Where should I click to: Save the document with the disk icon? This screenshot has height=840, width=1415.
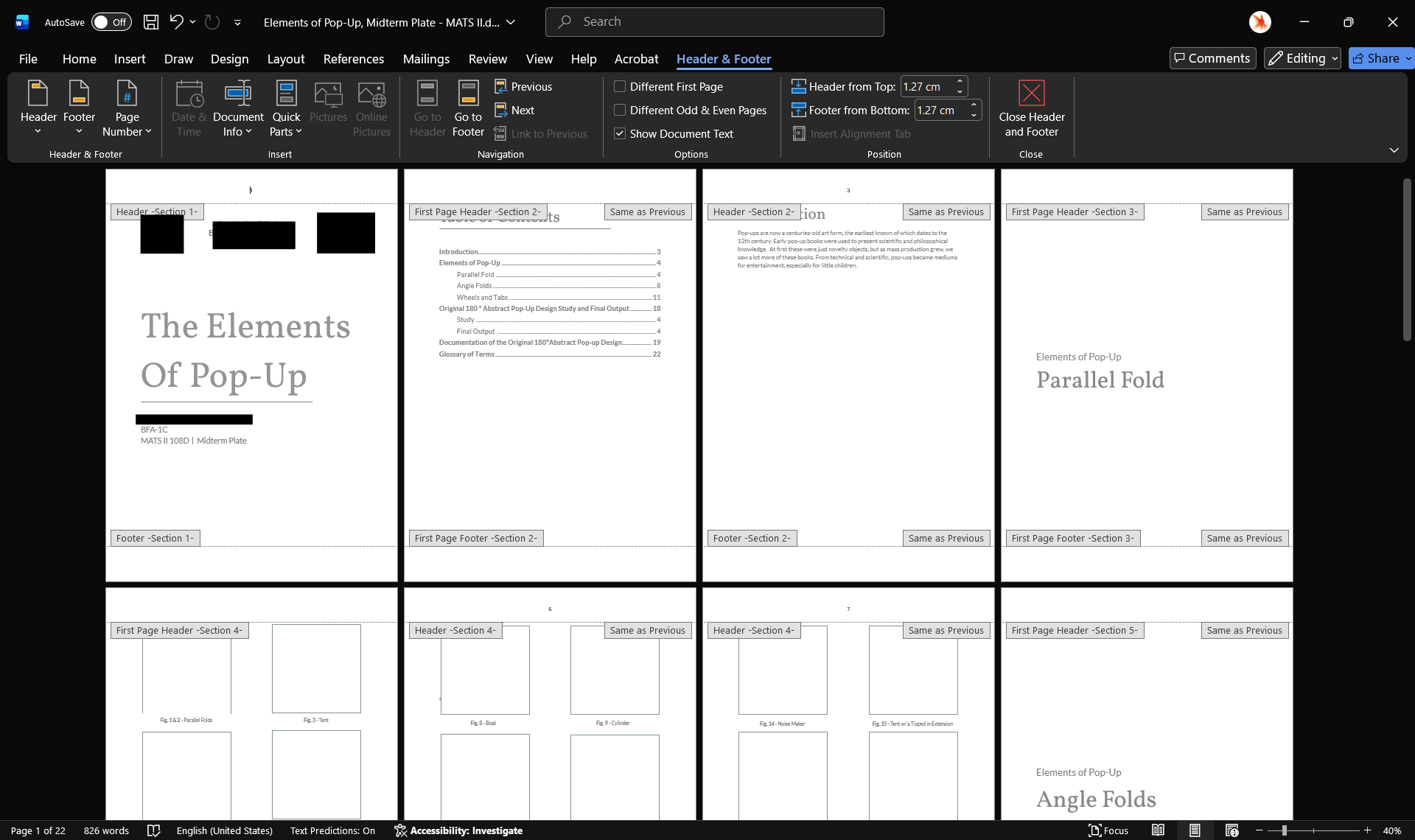click(x=150, y=22)
